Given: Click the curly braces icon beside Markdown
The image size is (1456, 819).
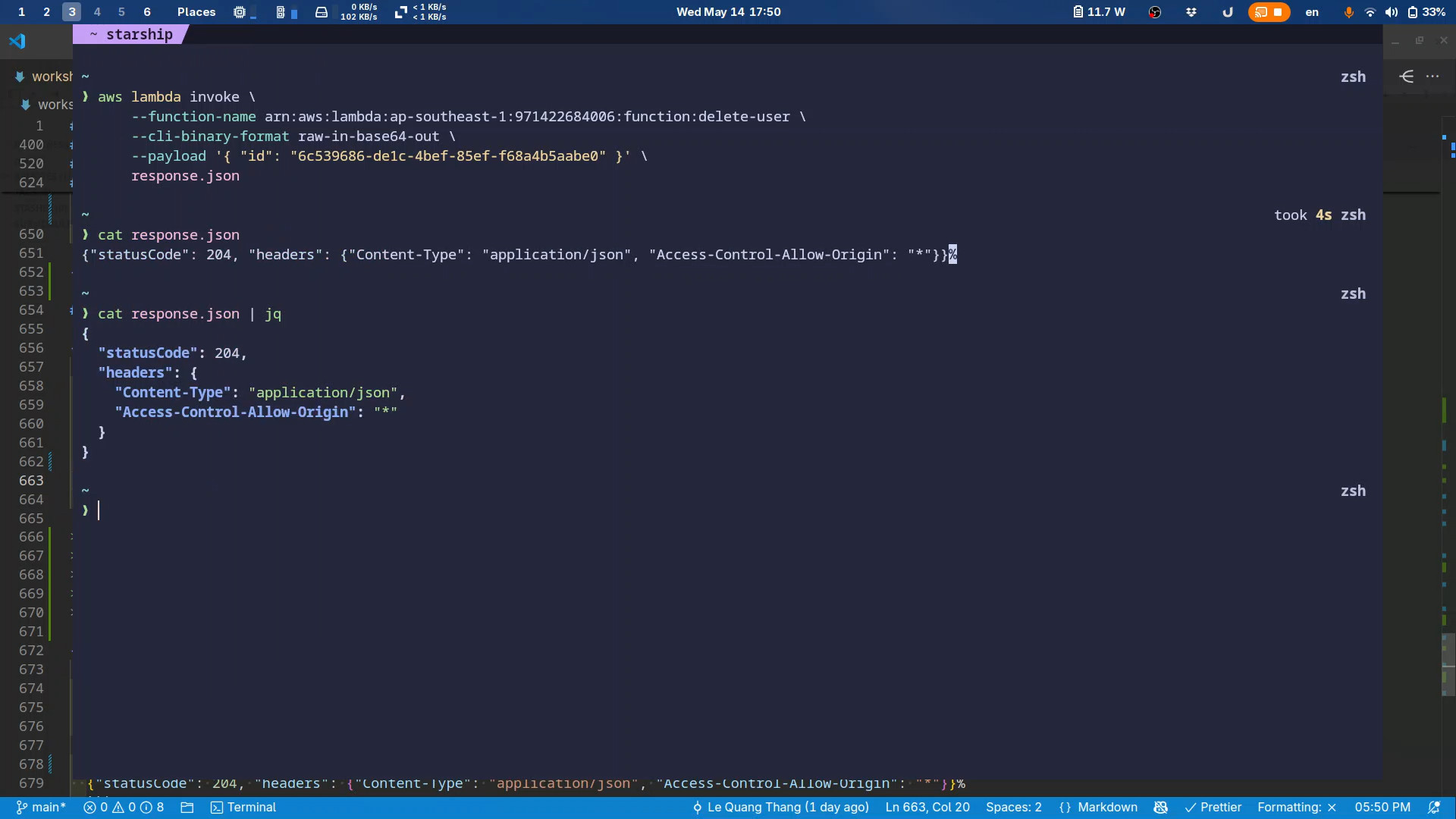Looking at the screenshot, I should pyautogui.click(x=1065, y=808).
